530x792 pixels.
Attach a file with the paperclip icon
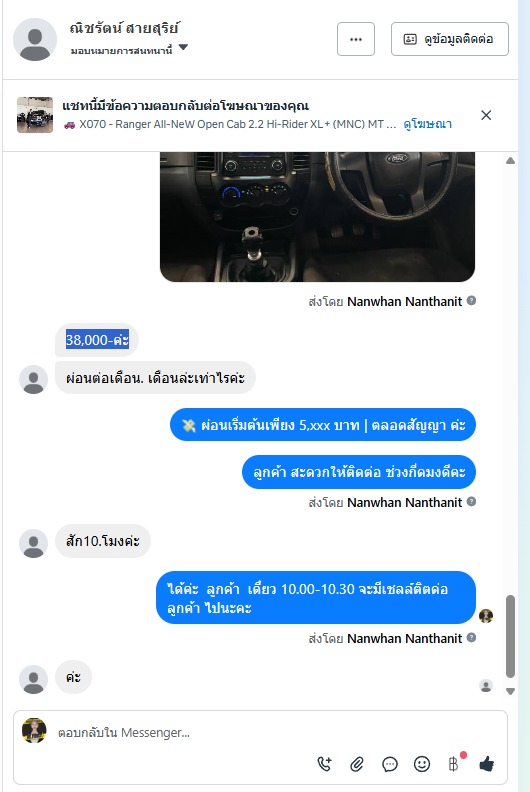[x=357, y=764]
